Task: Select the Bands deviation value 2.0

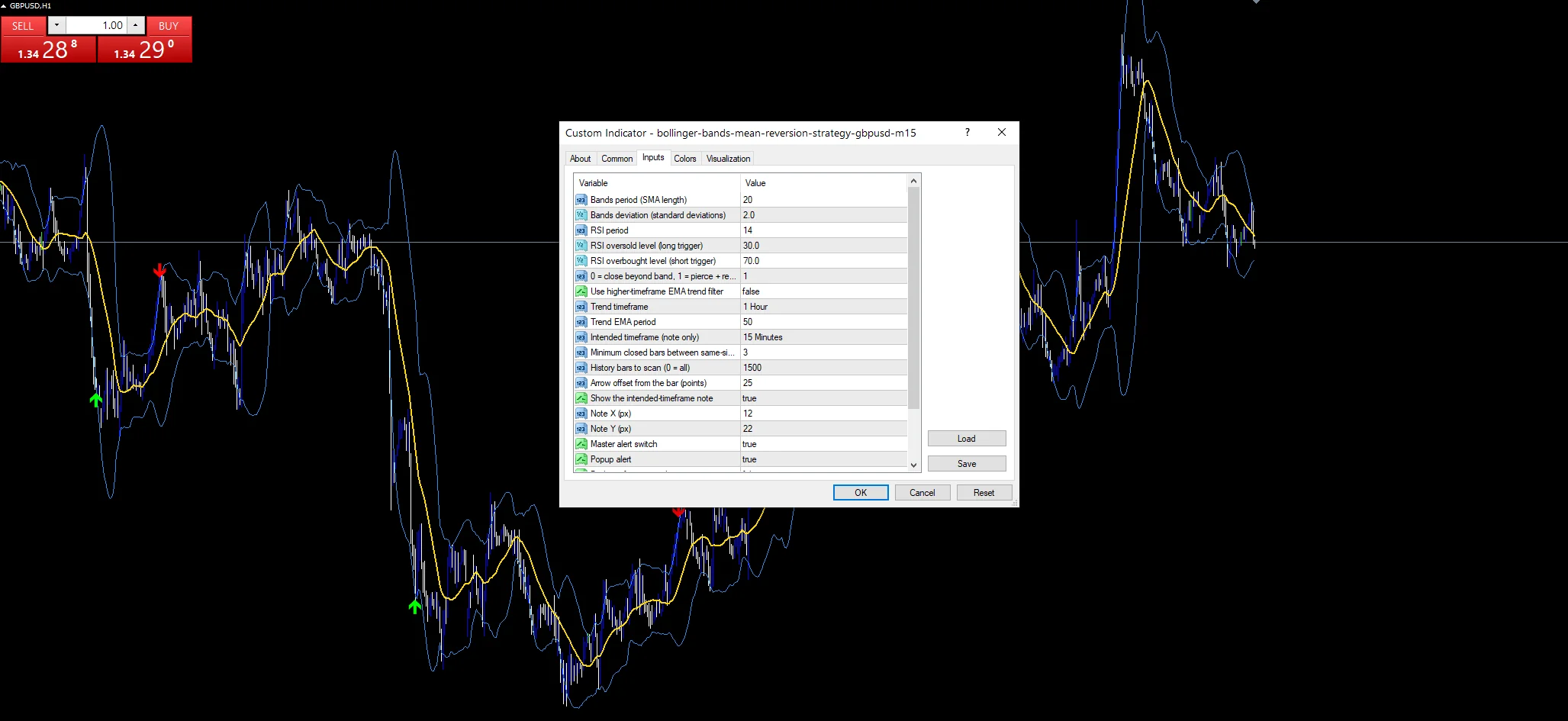Action: coord(823,215)
